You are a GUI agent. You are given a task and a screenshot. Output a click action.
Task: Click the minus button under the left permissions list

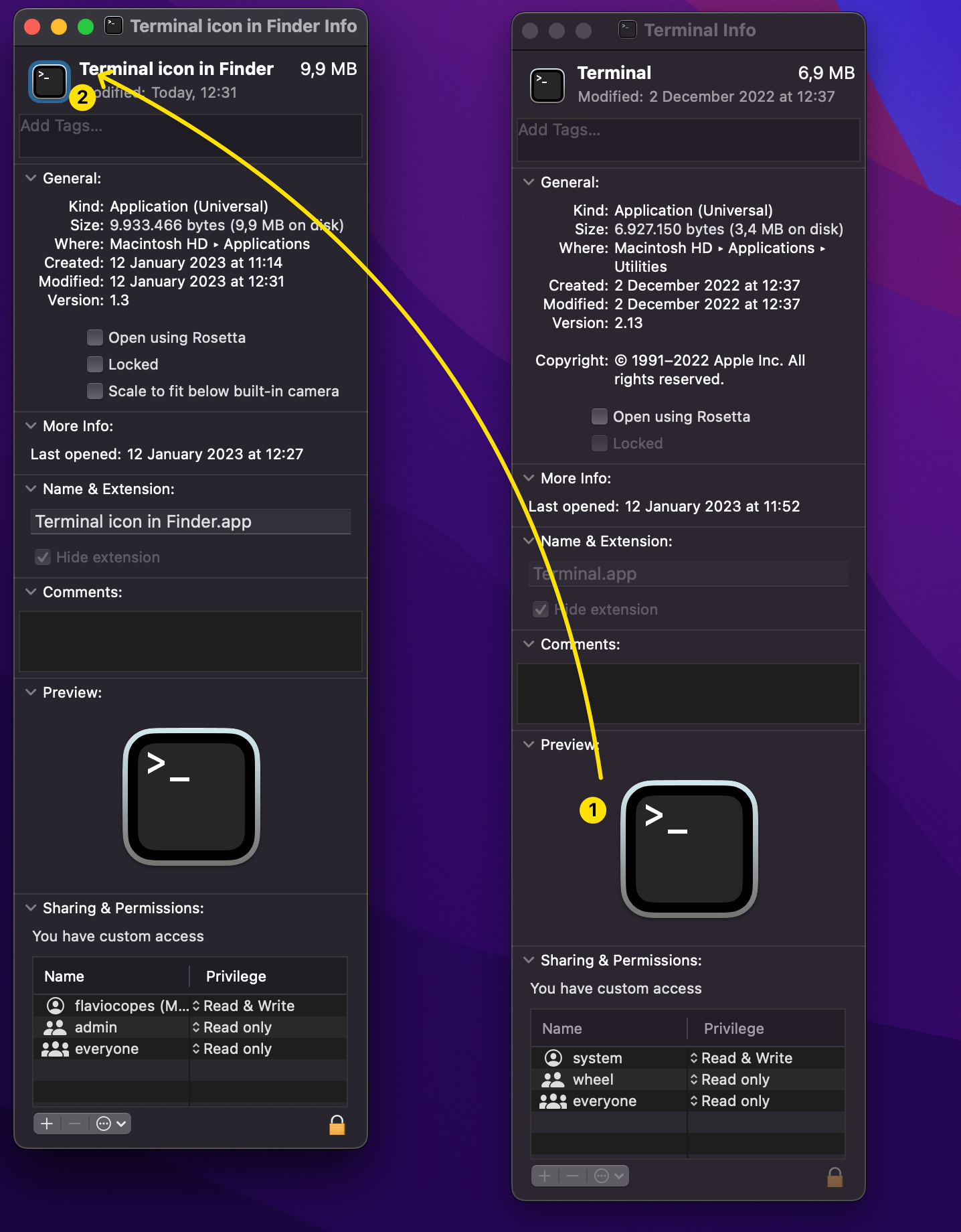point(75,1124)
